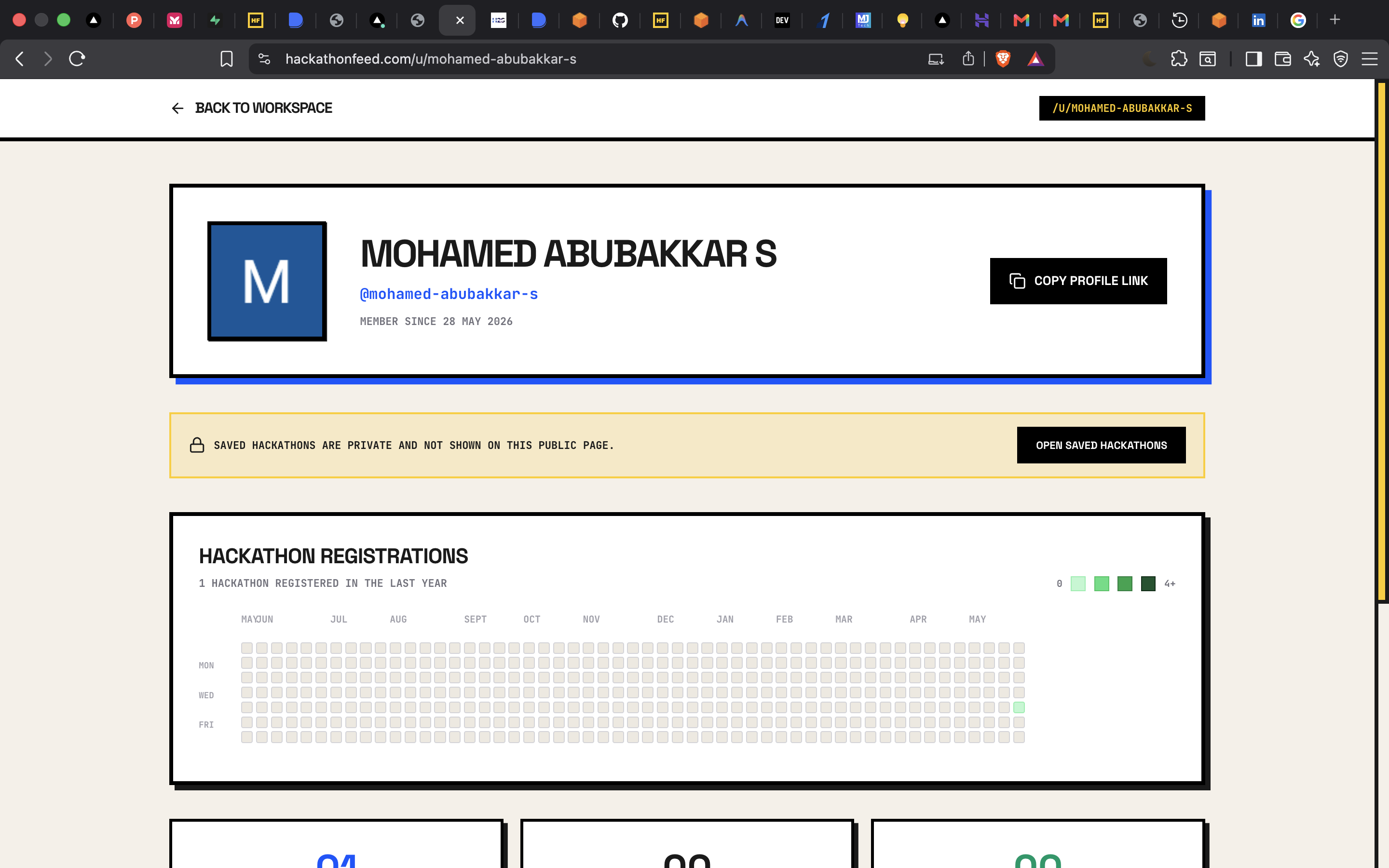Screen dimensions: 1389x868
Task: Go back to the previous page
Action: [x=20, y=58]
